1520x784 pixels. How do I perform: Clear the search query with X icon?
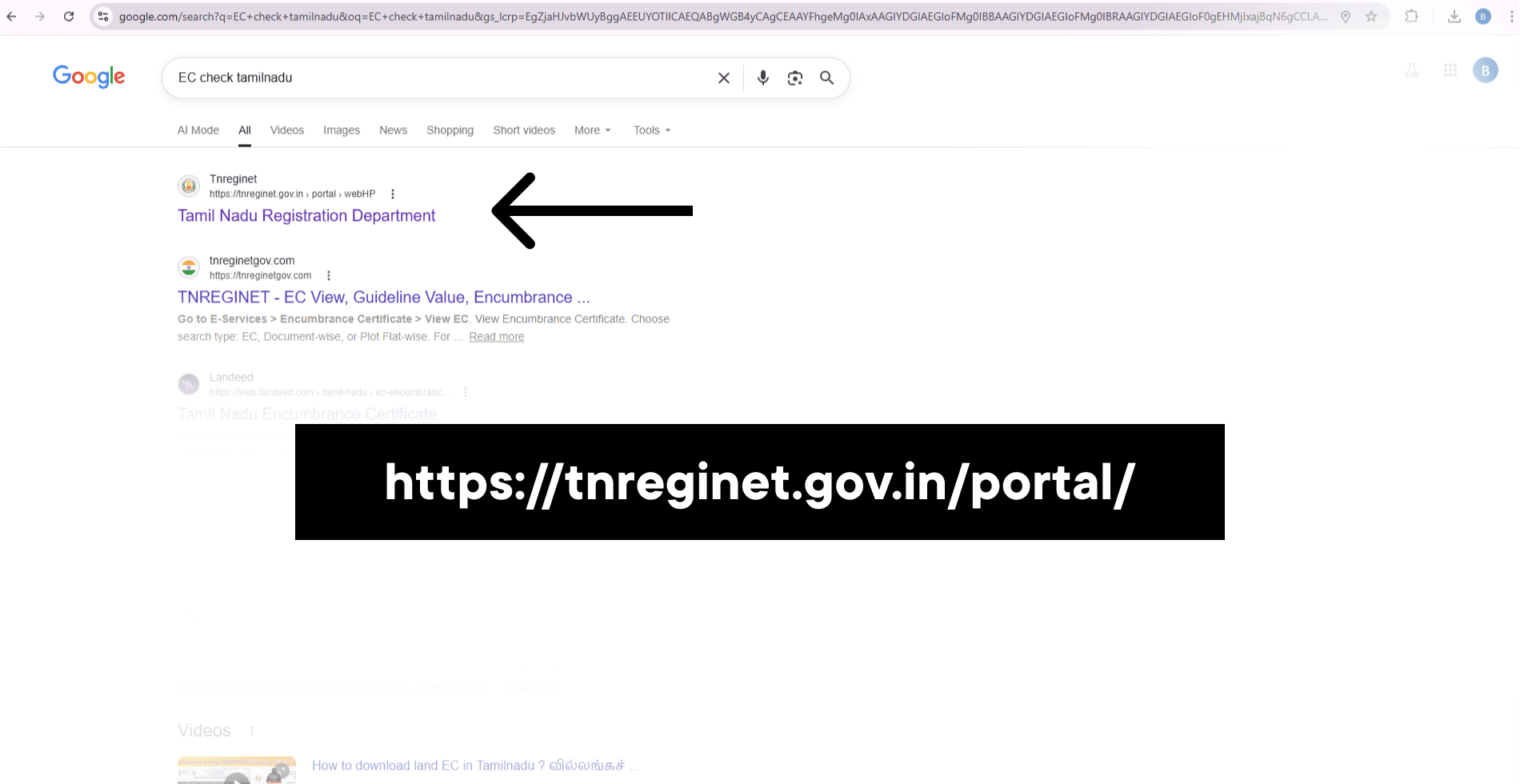tap(723, 78)
